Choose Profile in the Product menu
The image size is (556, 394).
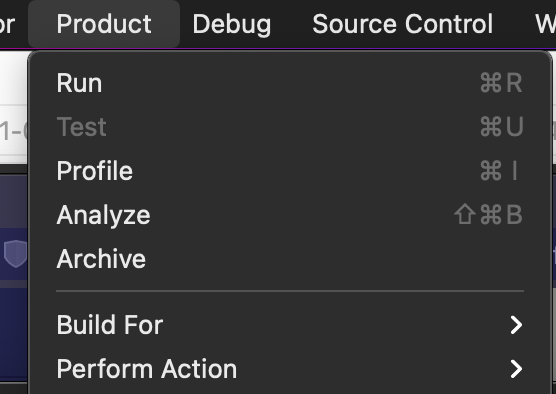290,171
